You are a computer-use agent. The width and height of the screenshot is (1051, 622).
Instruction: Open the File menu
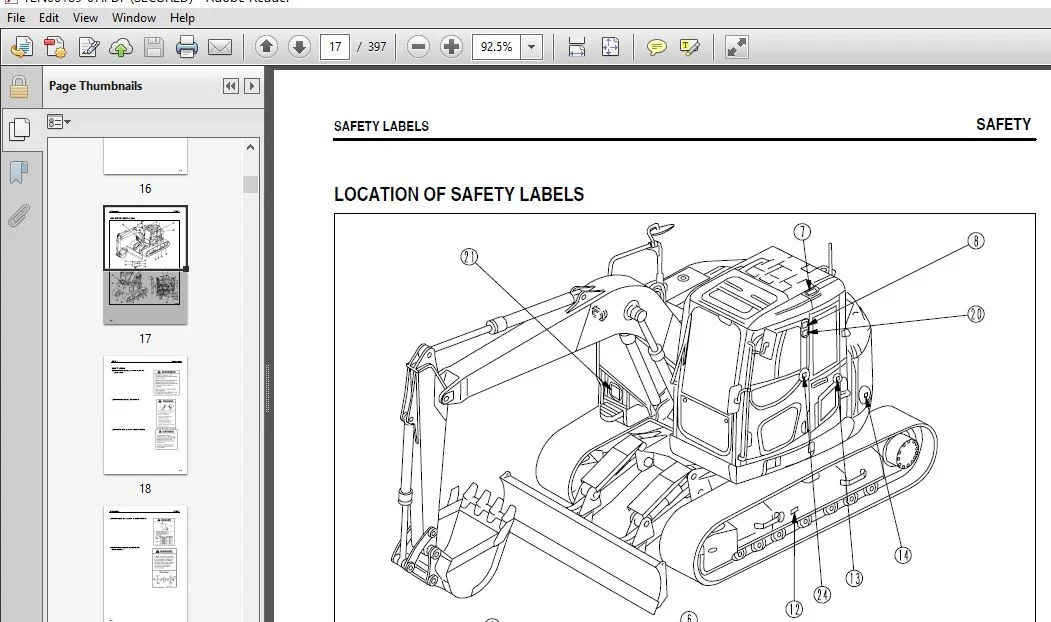15,18
